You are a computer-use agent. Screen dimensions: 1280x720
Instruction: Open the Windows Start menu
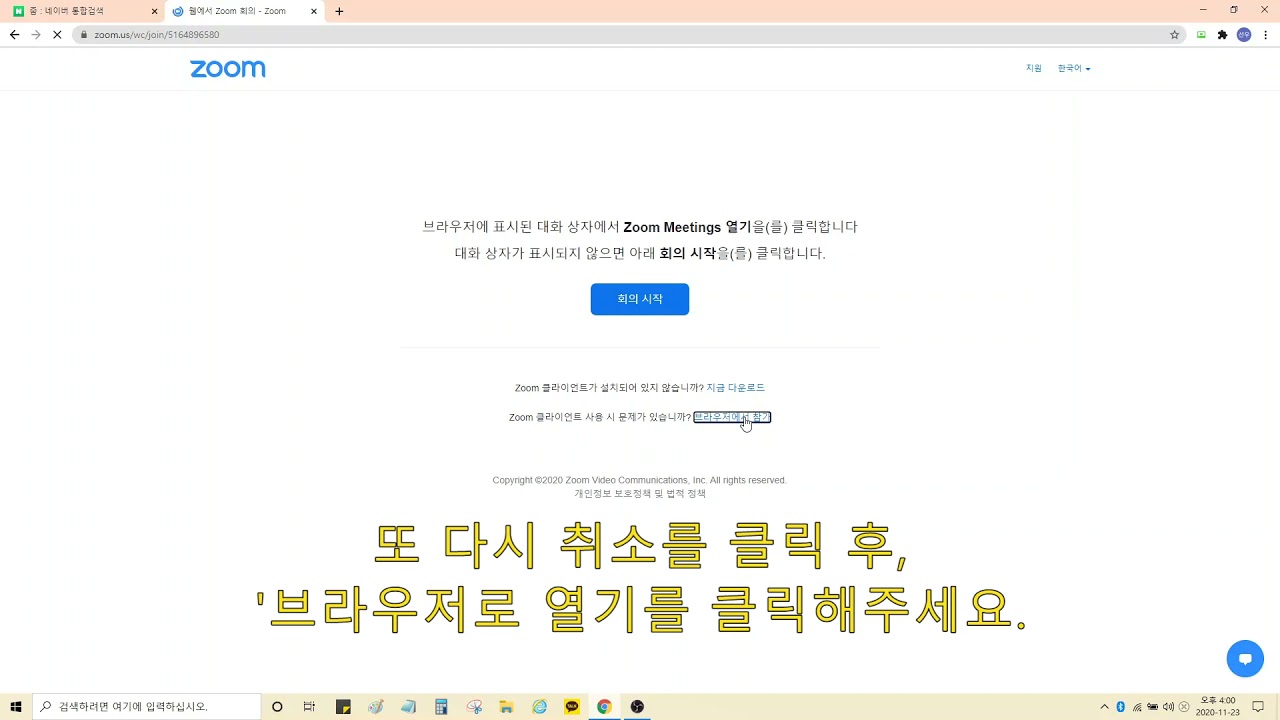(16, 707)
